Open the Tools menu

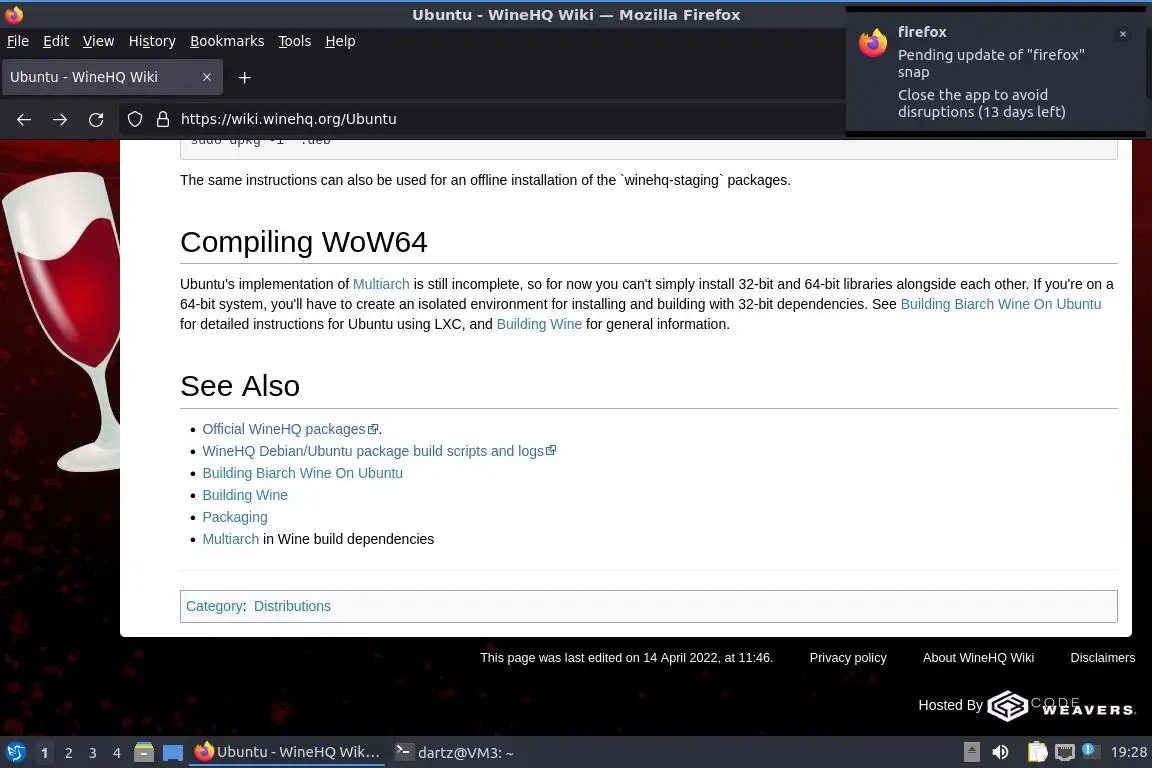point(295,41)
